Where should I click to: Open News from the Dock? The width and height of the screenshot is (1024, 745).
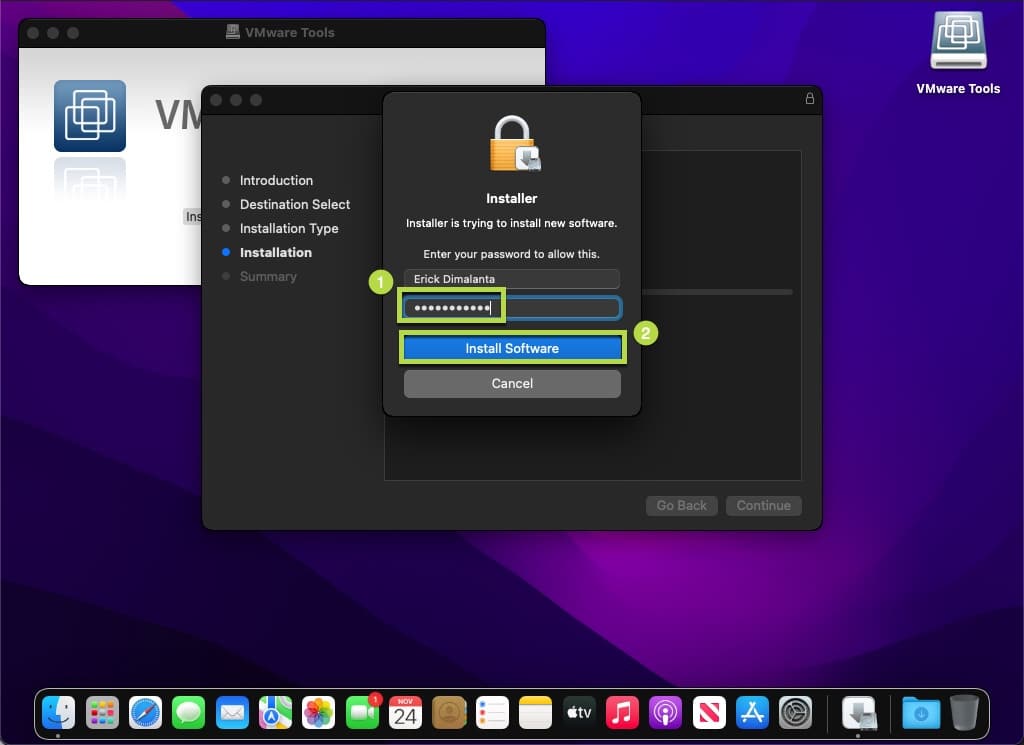(709, 712)
